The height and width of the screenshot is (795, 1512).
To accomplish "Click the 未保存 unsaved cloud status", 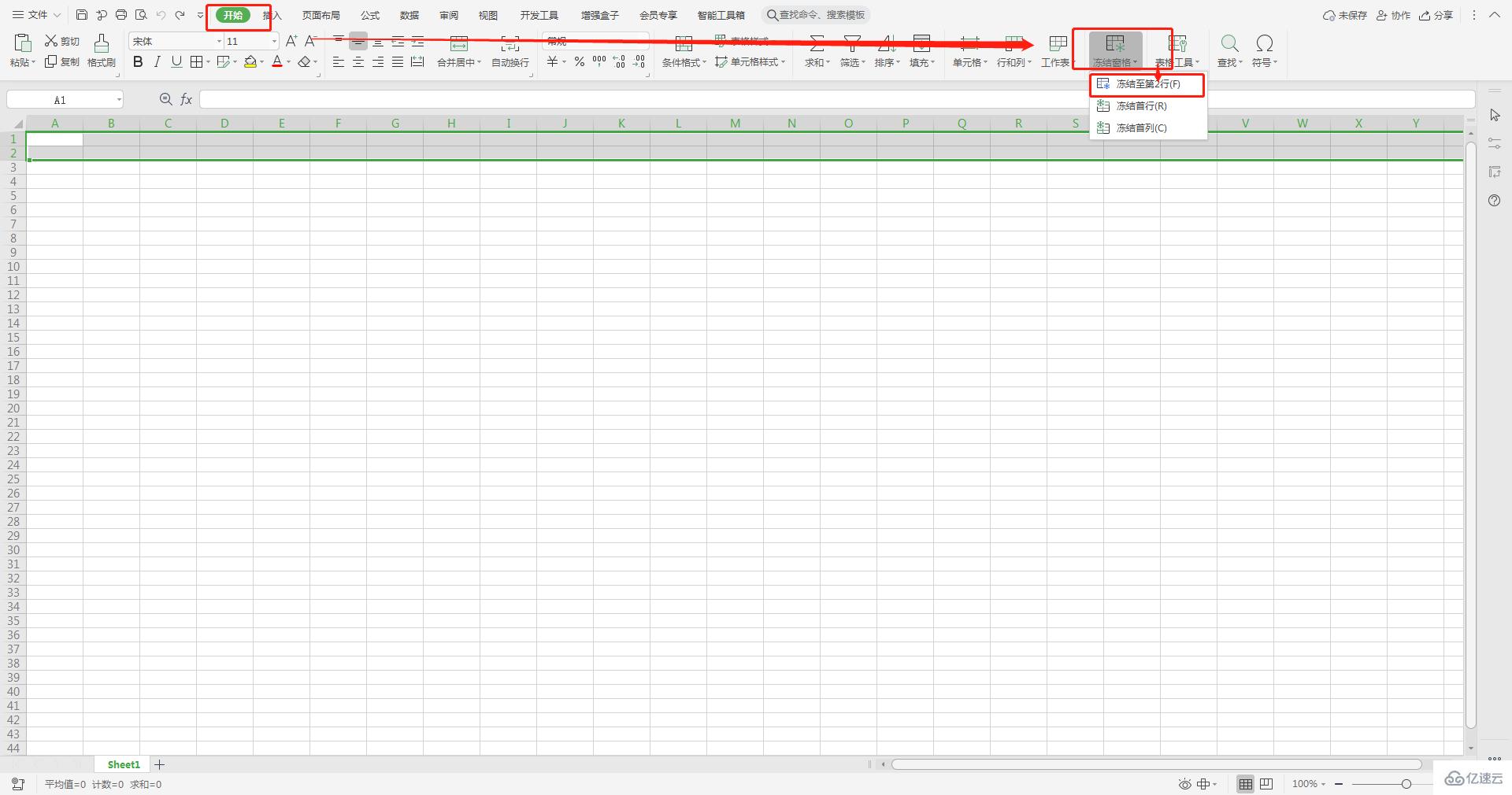I will [1344, 15].
